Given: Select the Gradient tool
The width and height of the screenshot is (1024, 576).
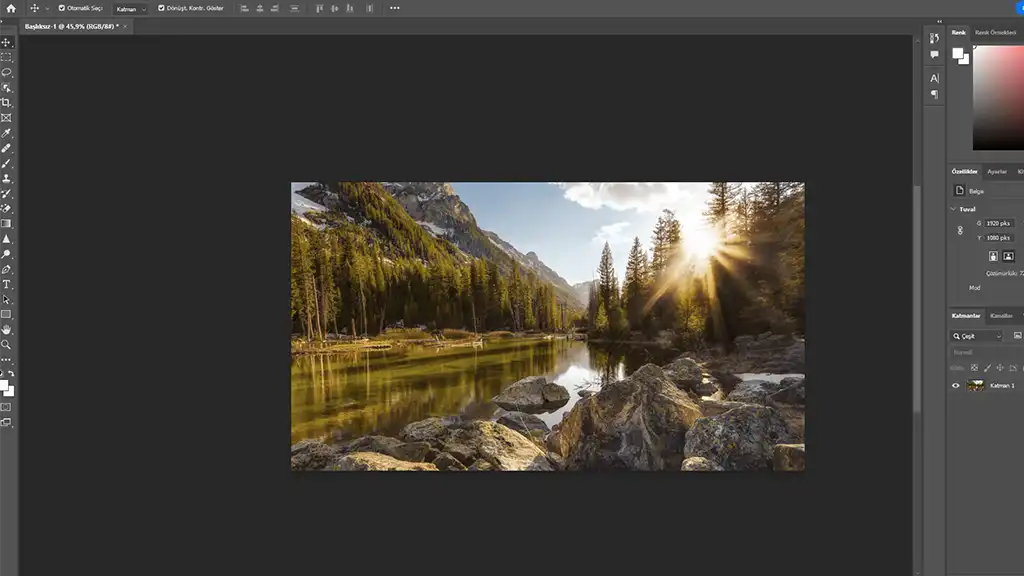Looking at the screenshot, I should point(6,223).
